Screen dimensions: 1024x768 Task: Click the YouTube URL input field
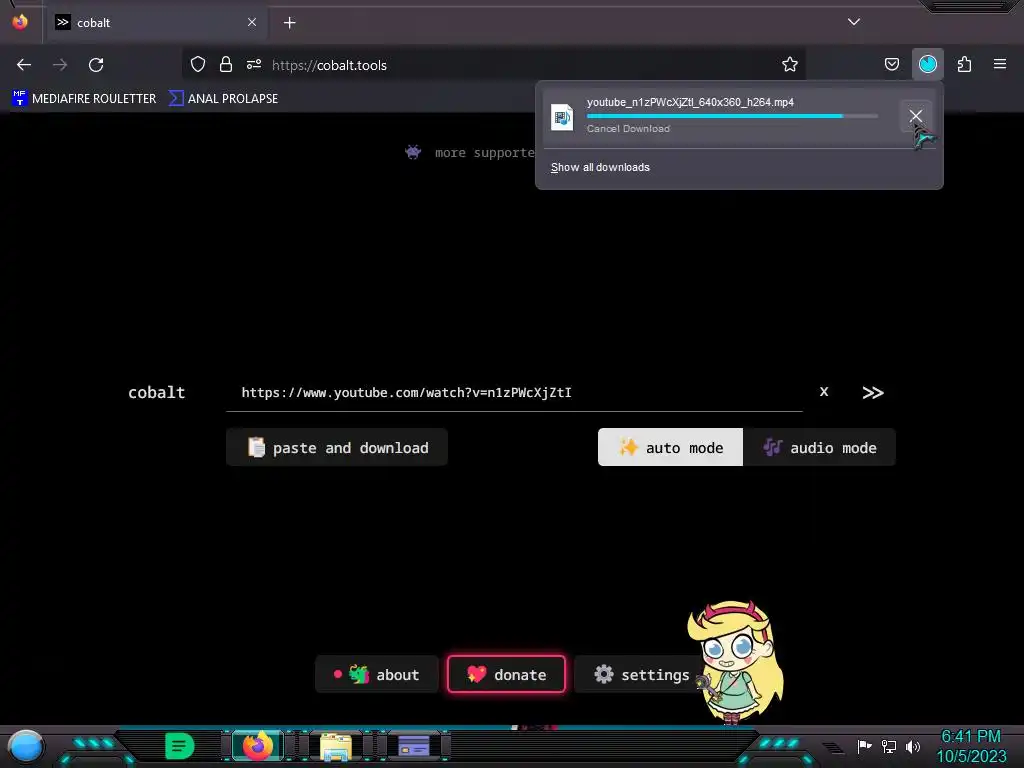click(x=514, y=392)
